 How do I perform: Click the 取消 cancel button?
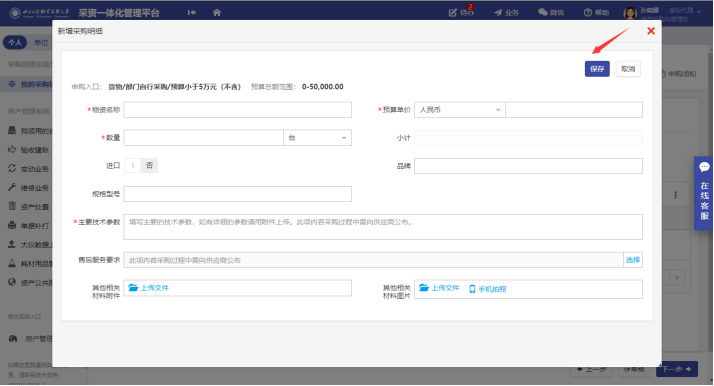tap(628, 69)
